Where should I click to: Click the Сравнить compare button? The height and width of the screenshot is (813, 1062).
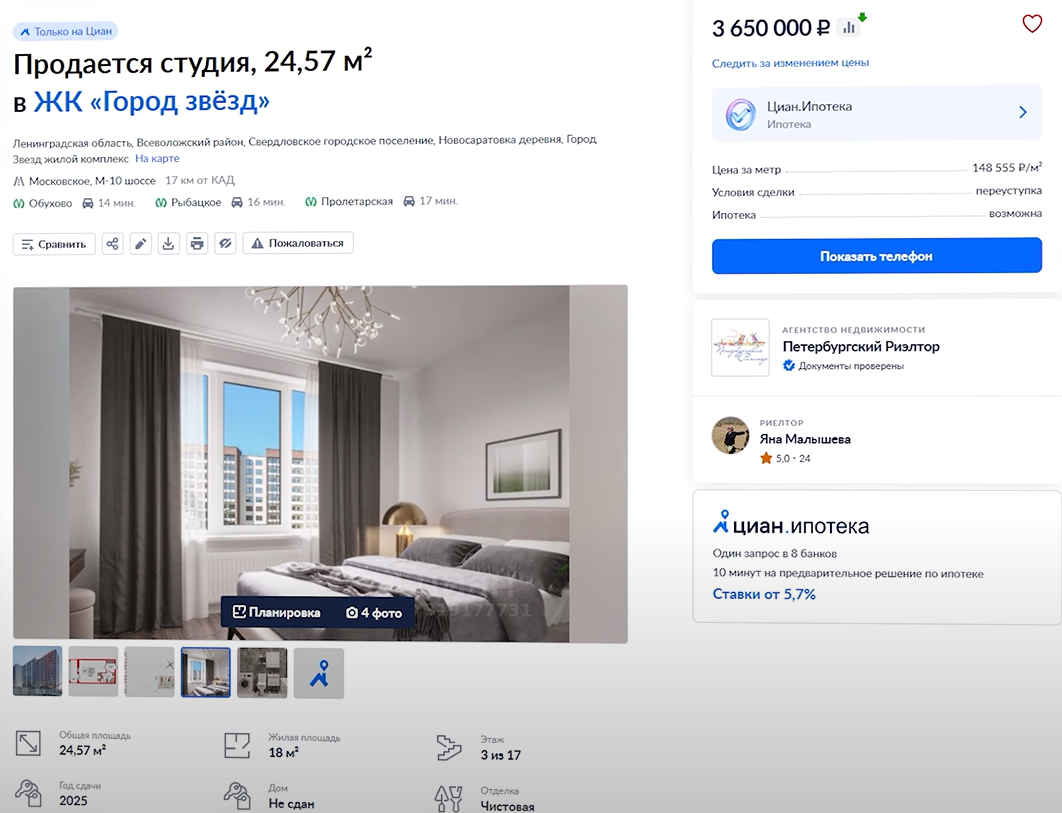point(54,244)
